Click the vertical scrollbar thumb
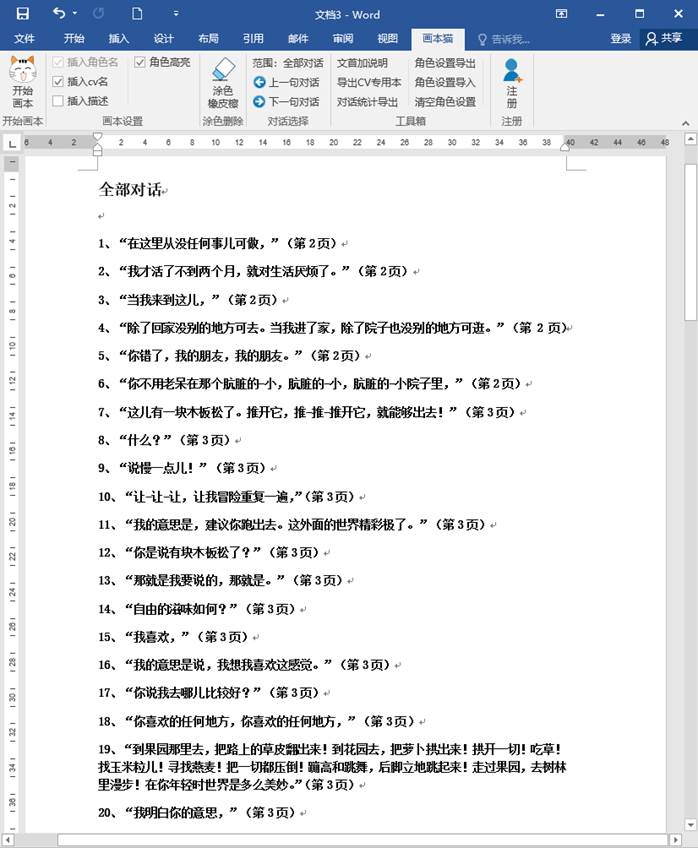The image size is (698, 848). pyautogui.click(x=690, y=242)
